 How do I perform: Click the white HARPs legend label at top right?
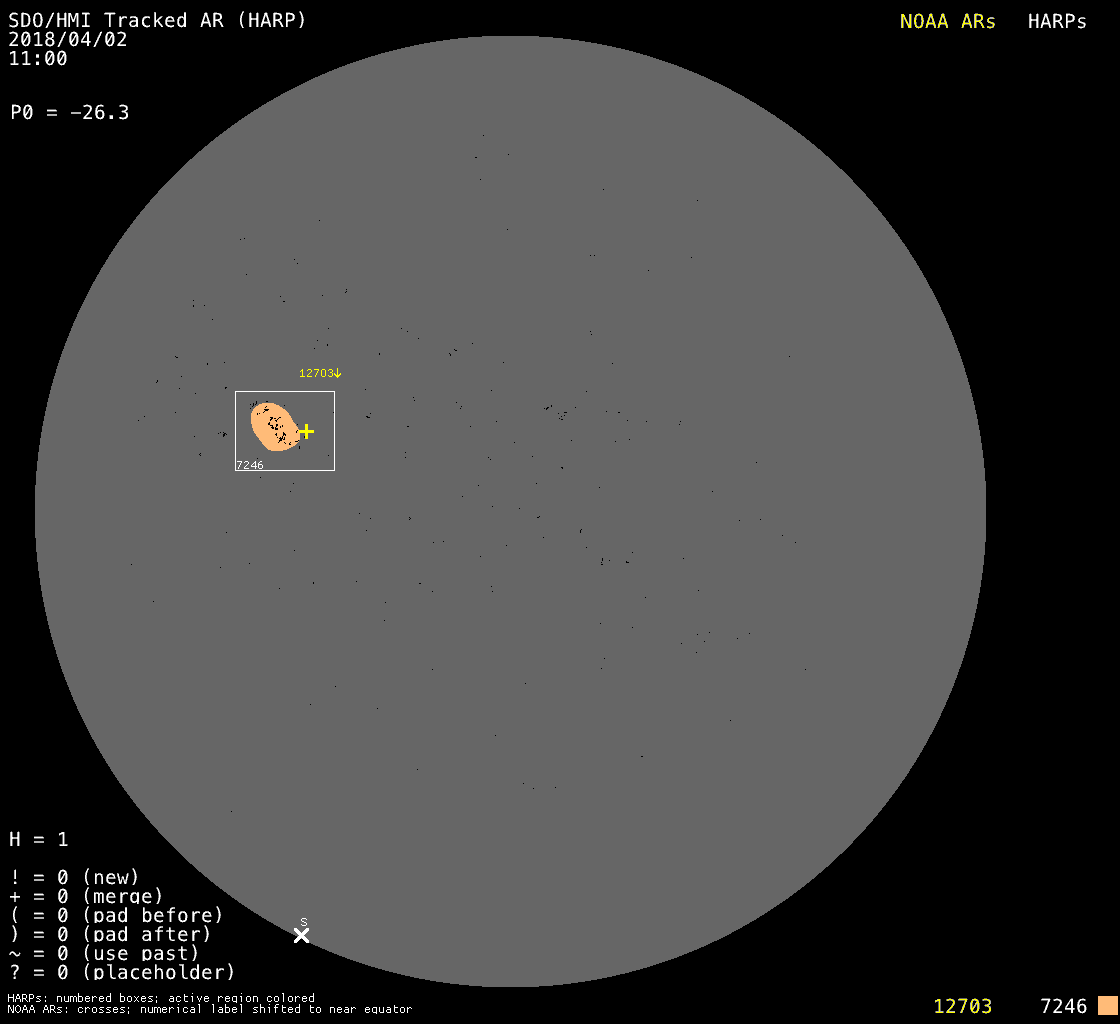(x=1057, y=22)
